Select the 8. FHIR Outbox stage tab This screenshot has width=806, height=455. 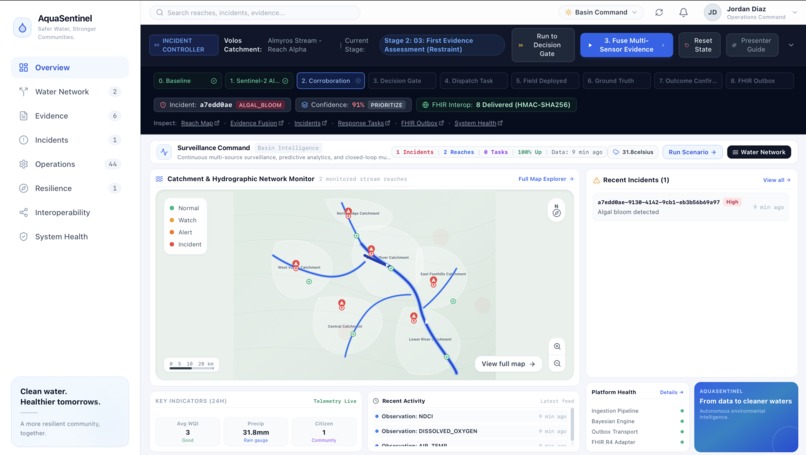pos(760,81)
